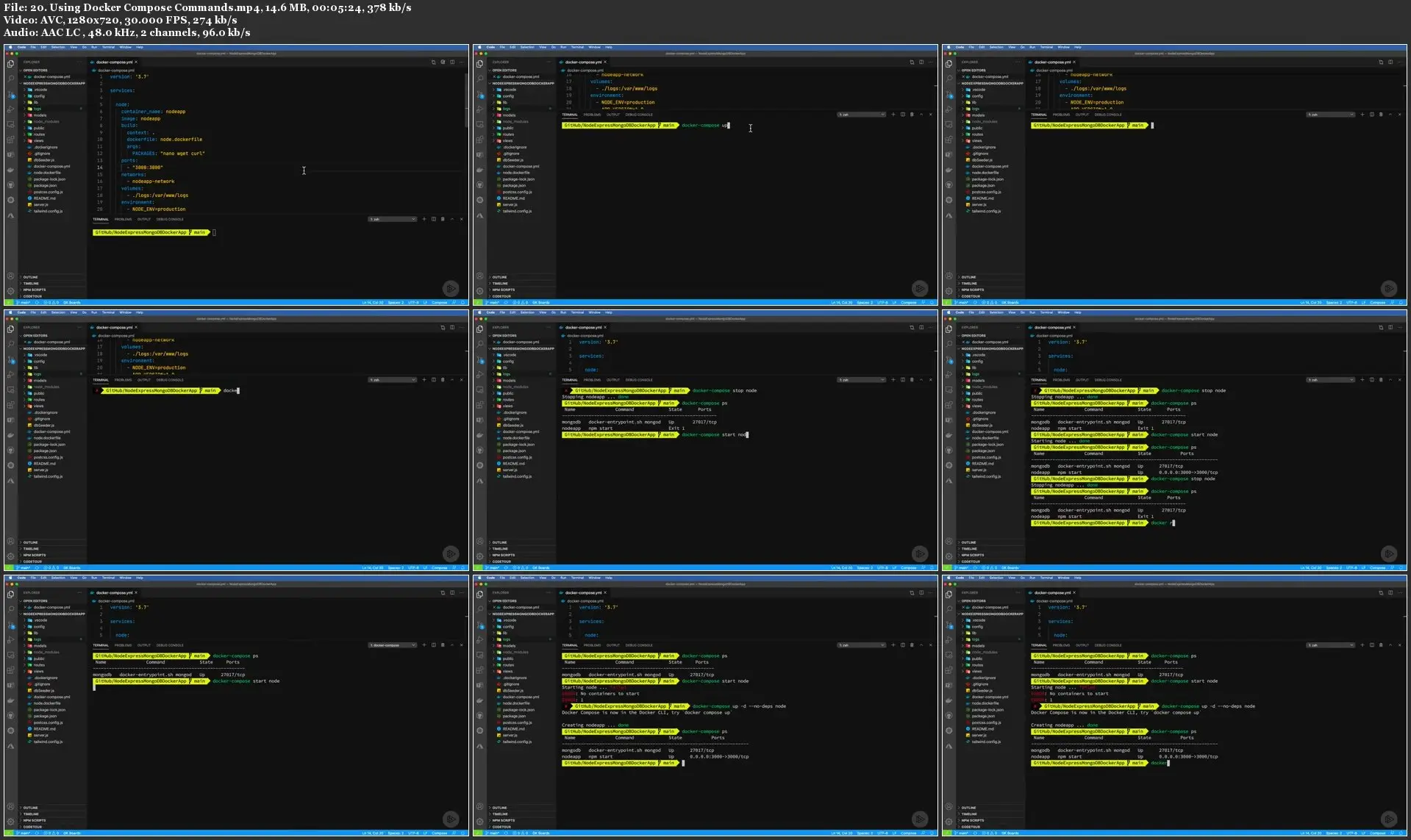Open node.dockerfile in the first thumbnail's explorer
The image size is (1411, 840).
click(x=47, y=173)
